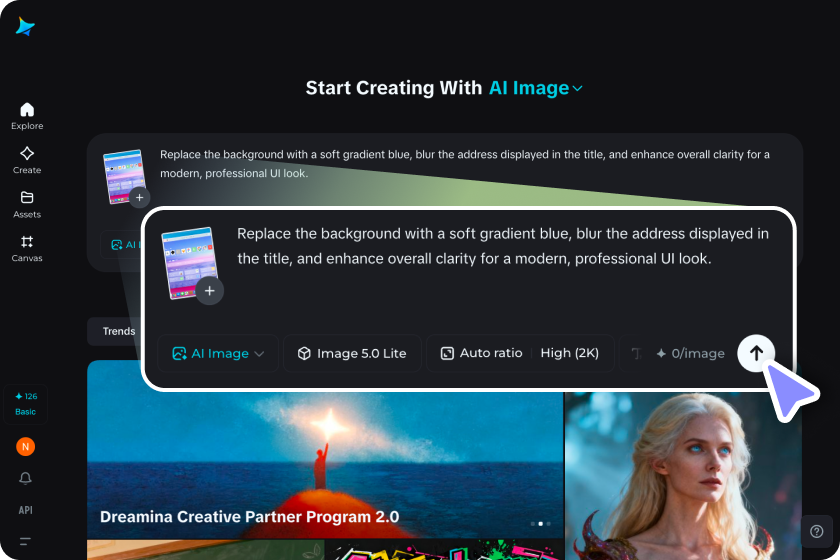Switch to the Trends tab

pos(119,331)
